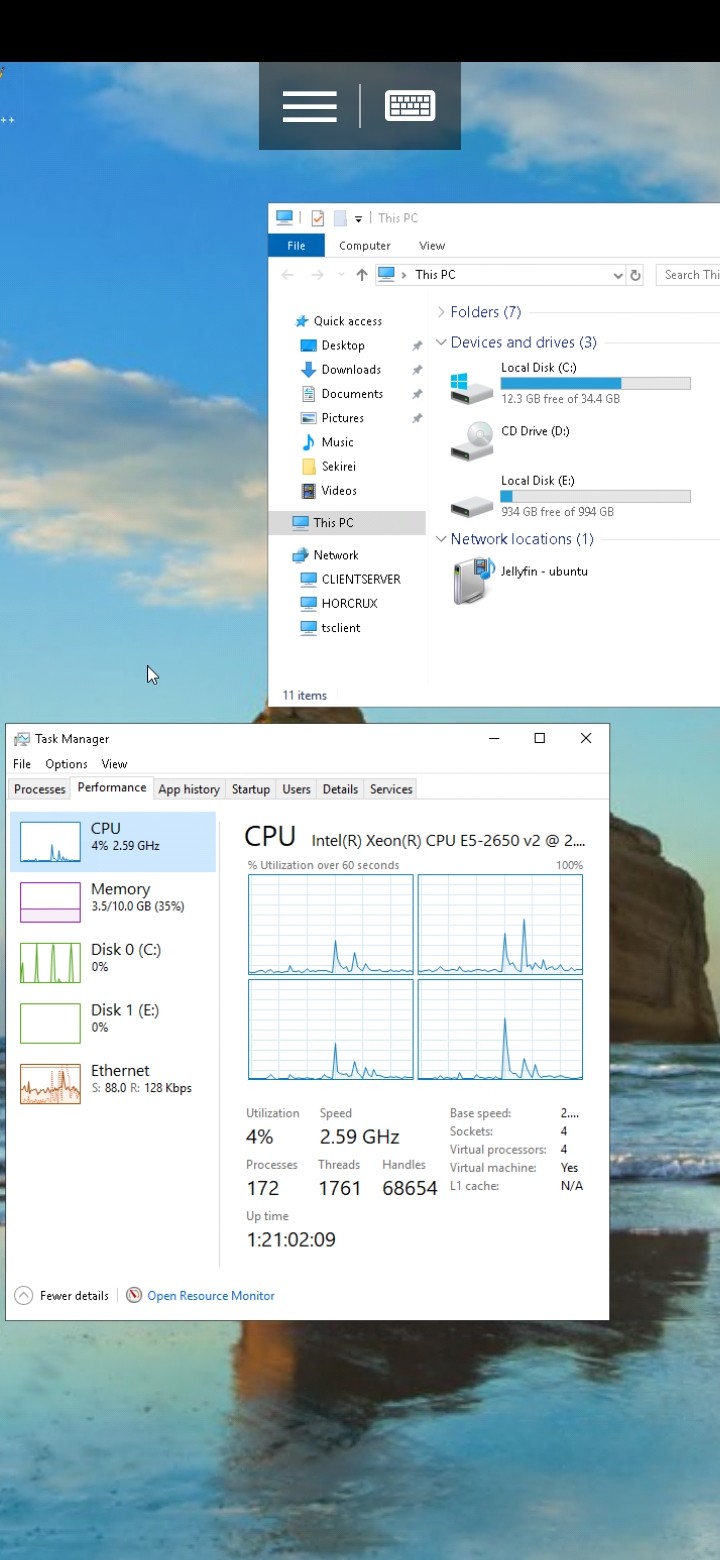Open the View ribbon tab in Explorer

[432, 245]
